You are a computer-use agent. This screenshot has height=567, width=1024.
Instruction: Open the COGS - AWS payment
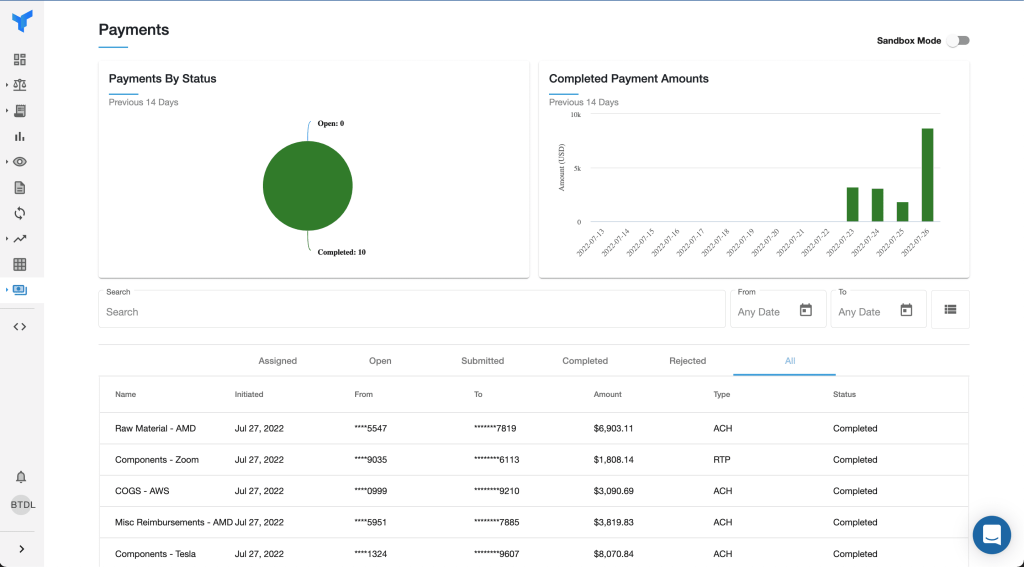pos(534,491)
